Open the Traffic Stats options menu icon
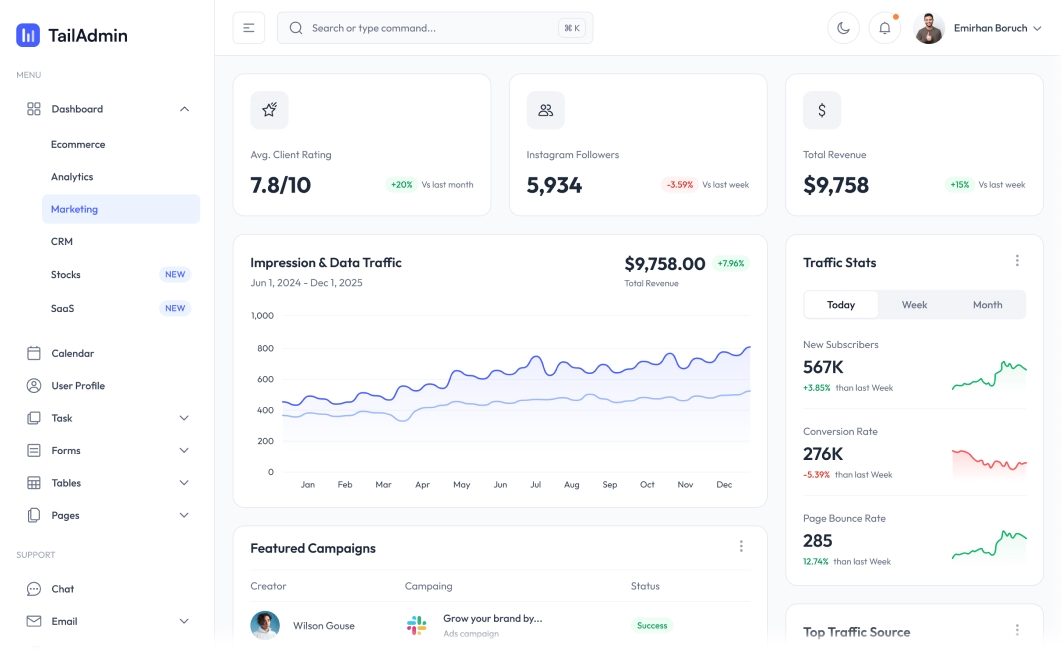Image resolution: width=1061 pixels, height=660 pixels. coord(1017,259)
